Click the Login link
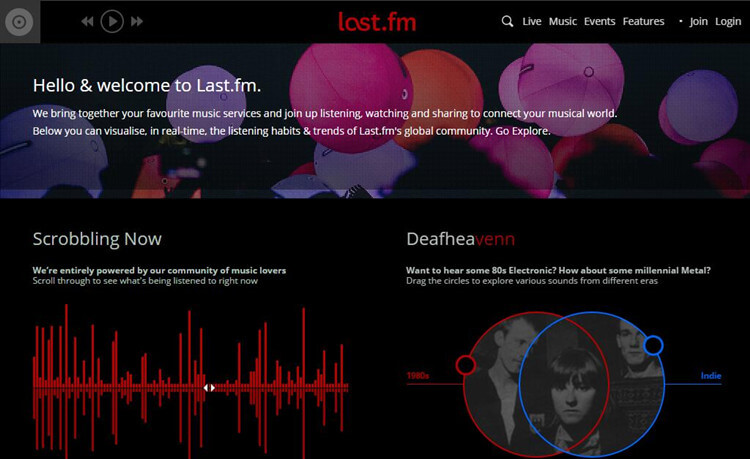 pos(728,22)
